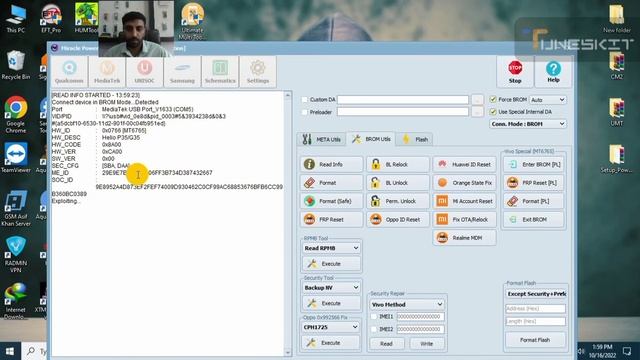Open Read RPMB dropdown
The width and height of the screenshot is (640, 360).
coord(331,248)
